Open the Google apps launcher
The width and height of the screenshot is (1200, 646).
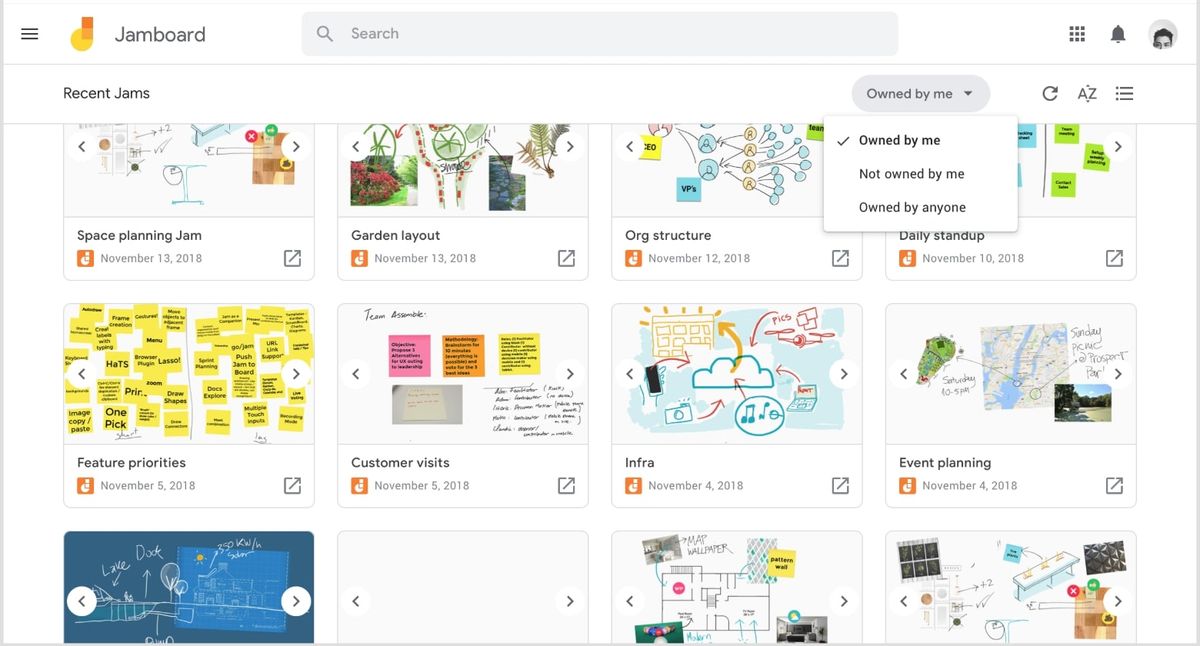pos(1077,33)
